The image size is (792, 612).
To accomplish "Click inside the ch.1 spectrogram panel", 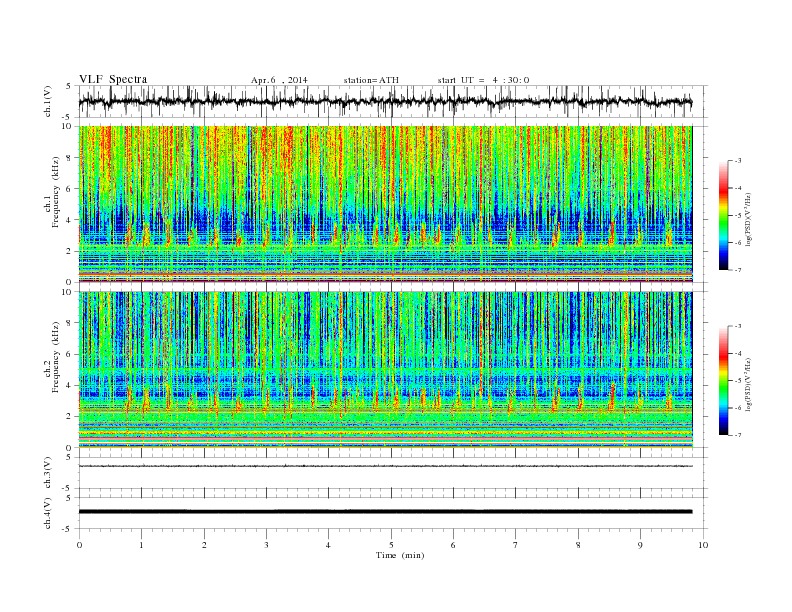I will tap(385, 204).
